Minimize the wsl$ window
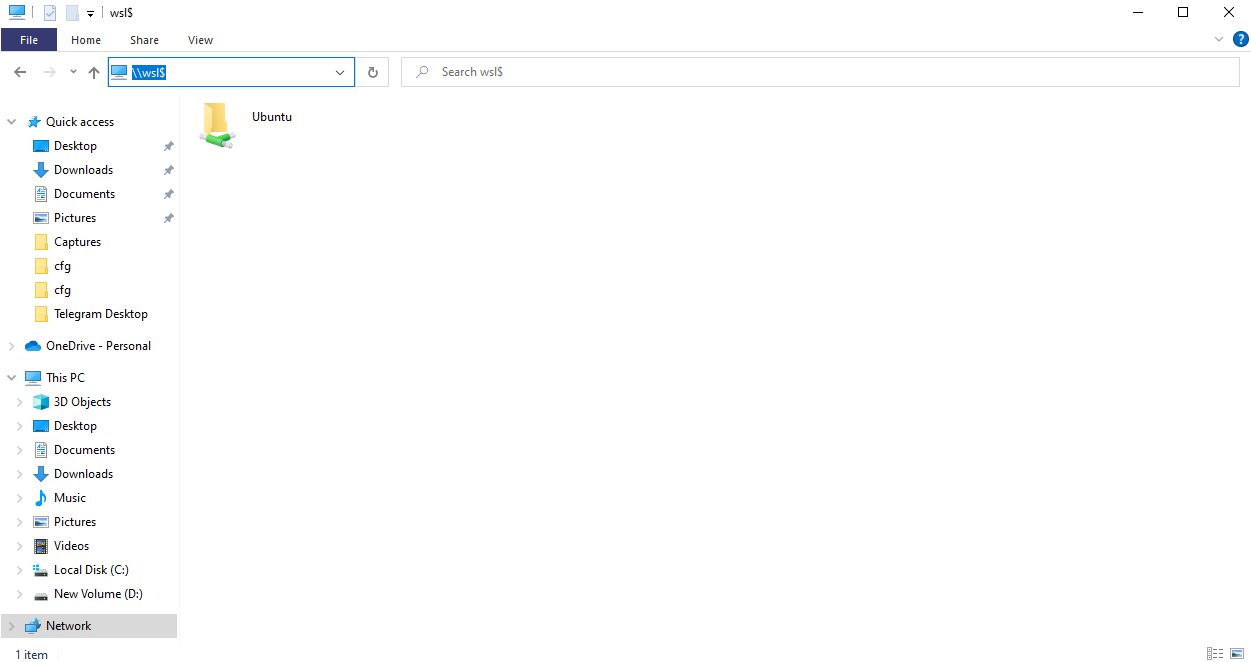1251x662 pixels. pyautogui.click(x=1138, y=13)
